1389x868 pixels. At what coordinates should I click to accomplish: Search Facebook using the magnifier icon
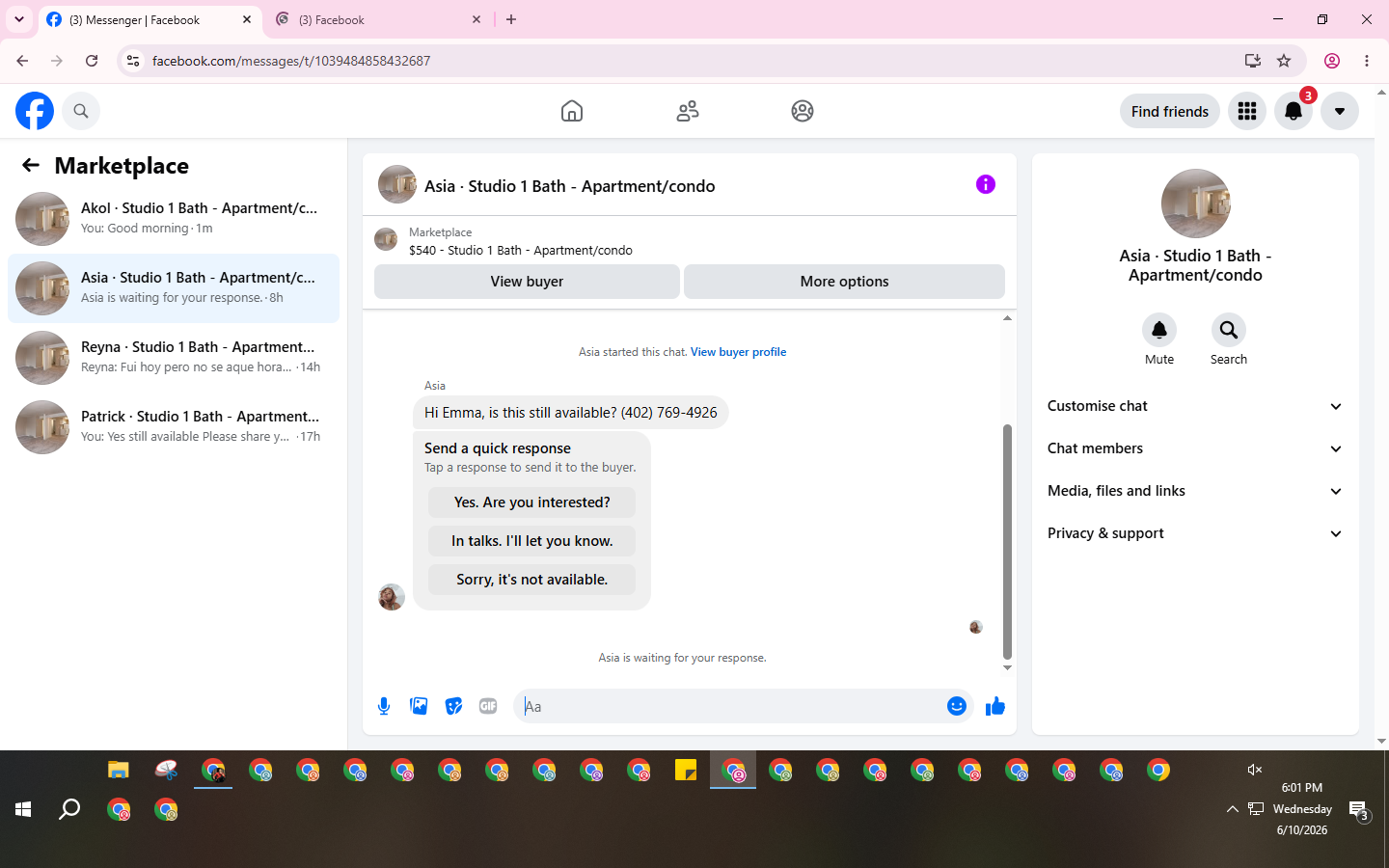81,111
